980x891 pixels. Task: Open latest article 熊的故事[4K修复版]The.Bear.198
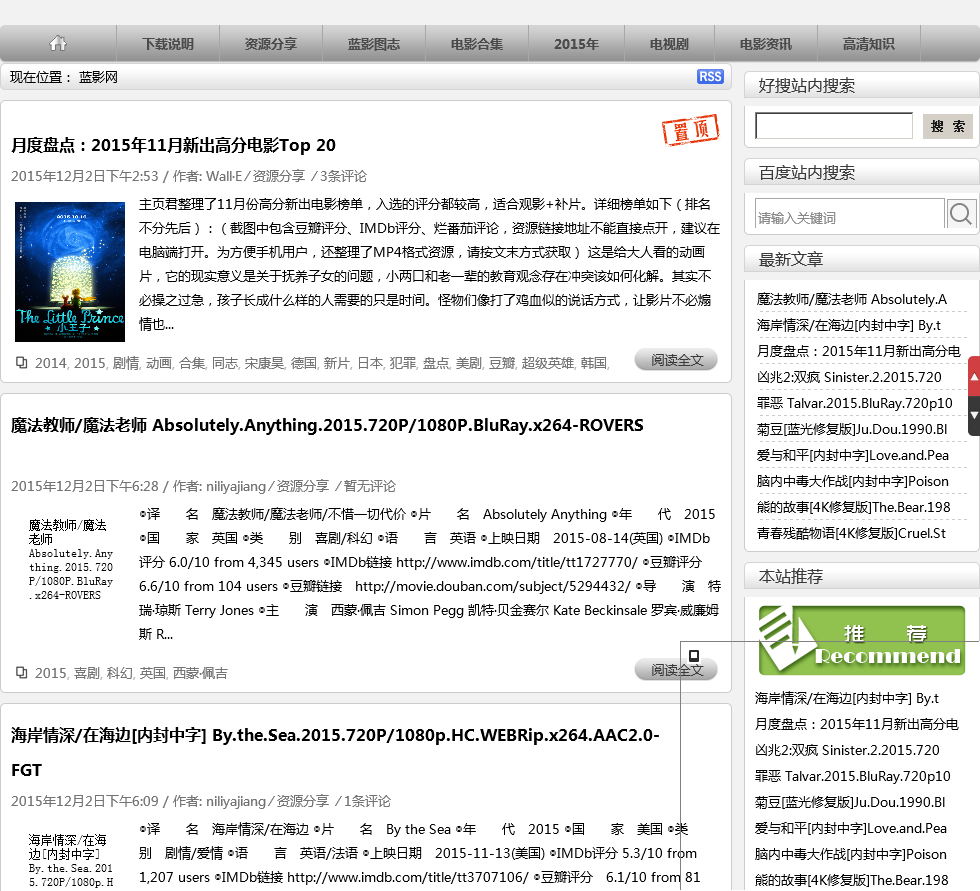[853, 507]
